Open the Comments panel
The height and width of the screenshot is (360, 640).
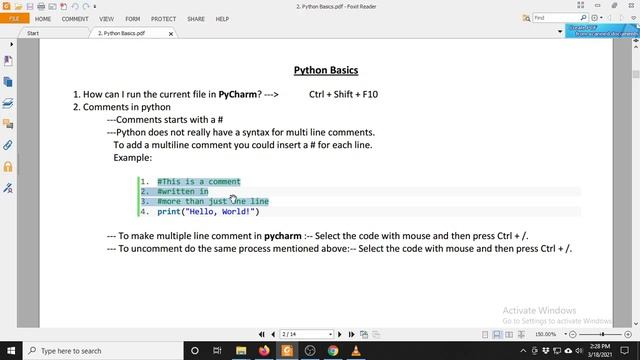pyautogui.click(x=8, y=124)
